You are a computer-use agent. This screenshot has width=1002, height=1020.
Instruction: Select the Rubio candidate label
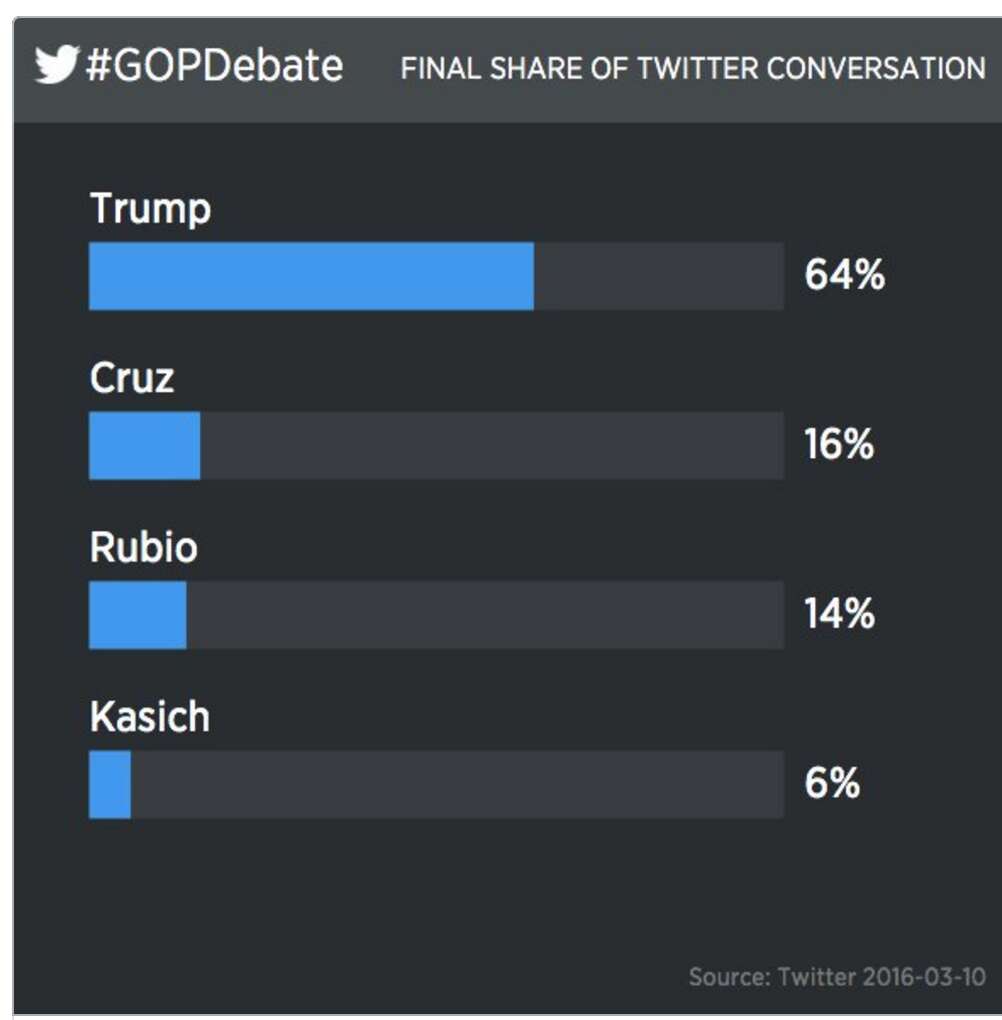pos(143,548)
